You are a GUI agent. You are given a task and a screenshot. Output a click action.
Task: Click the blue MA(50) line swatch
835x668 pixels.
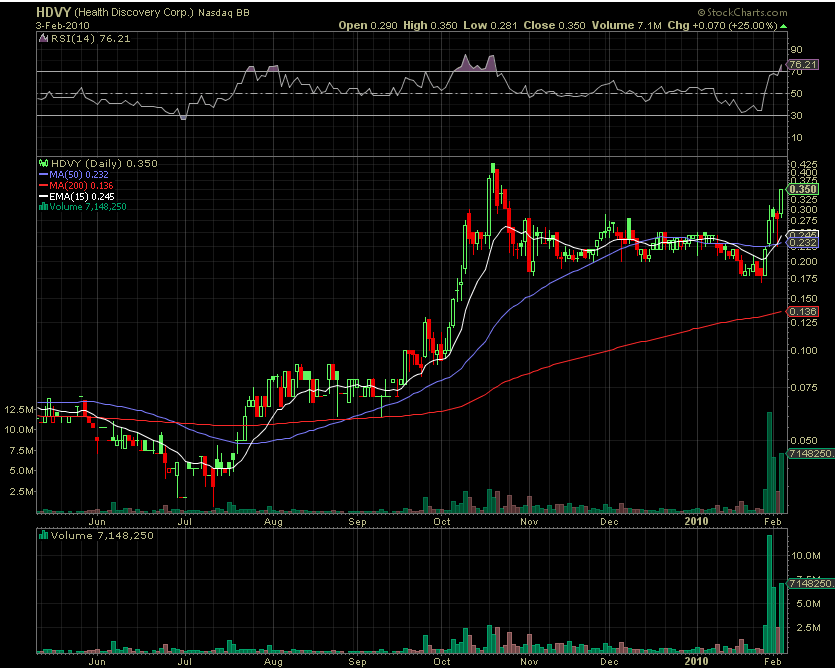click(x=44, y=175)
